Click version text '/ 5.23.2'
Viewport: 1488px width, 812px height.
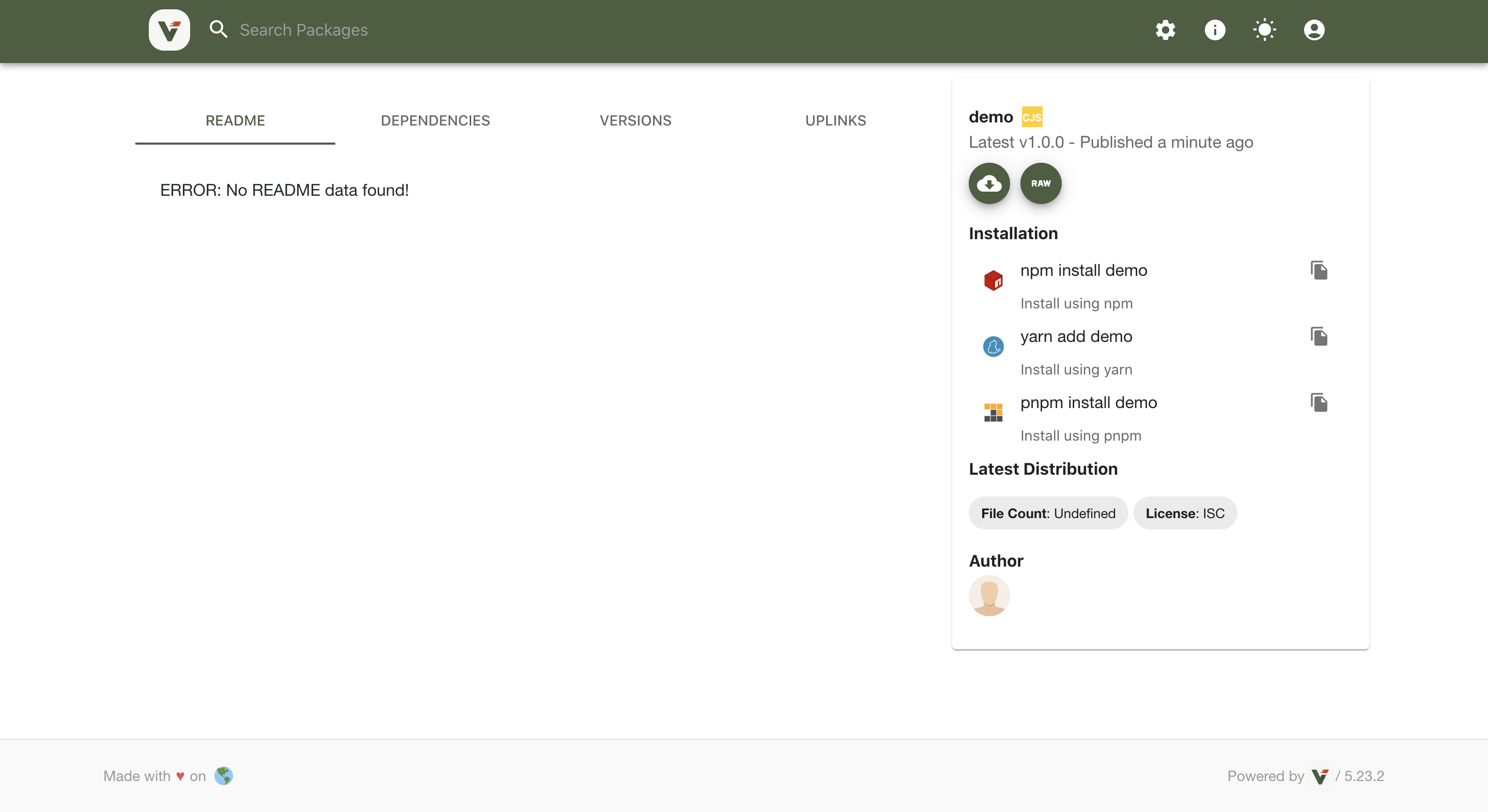click(x=1359, y=776)
